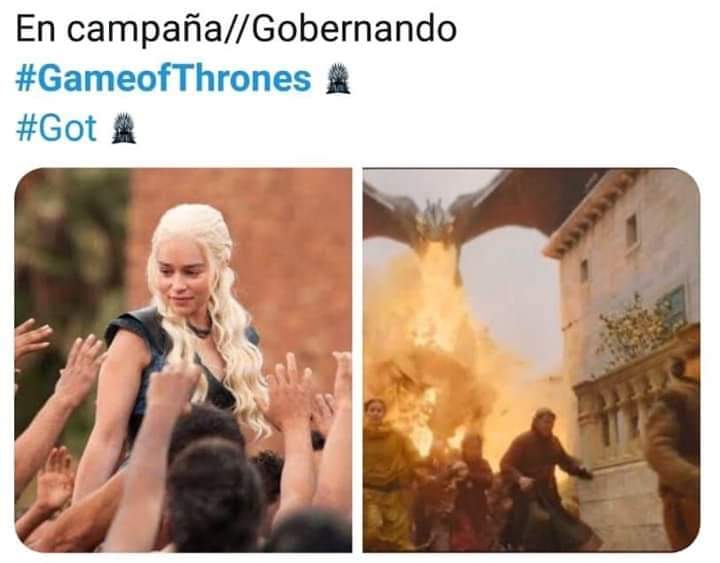Click the raised hand at the left photo's edge
Screen dimensions: 720x563
coord(30,340)
